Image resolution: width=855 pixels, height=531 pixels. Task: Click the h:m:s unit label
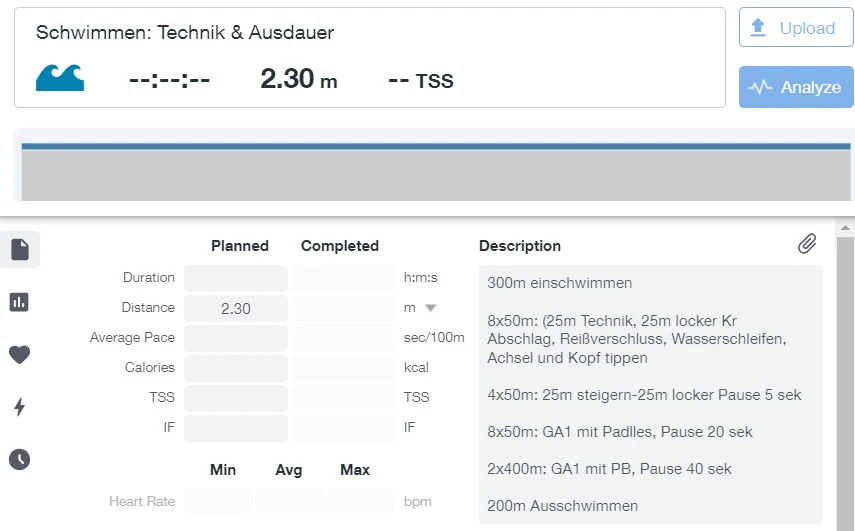pos(420,277)
